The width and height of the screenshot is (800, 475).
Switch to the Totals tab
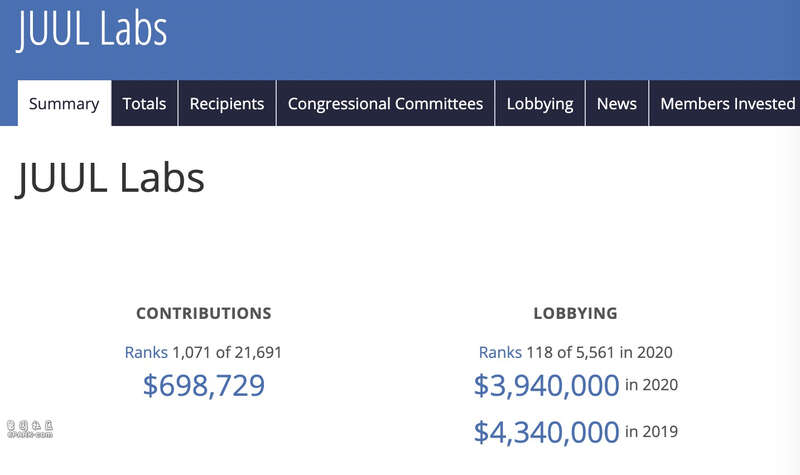(x=144, y=104)
